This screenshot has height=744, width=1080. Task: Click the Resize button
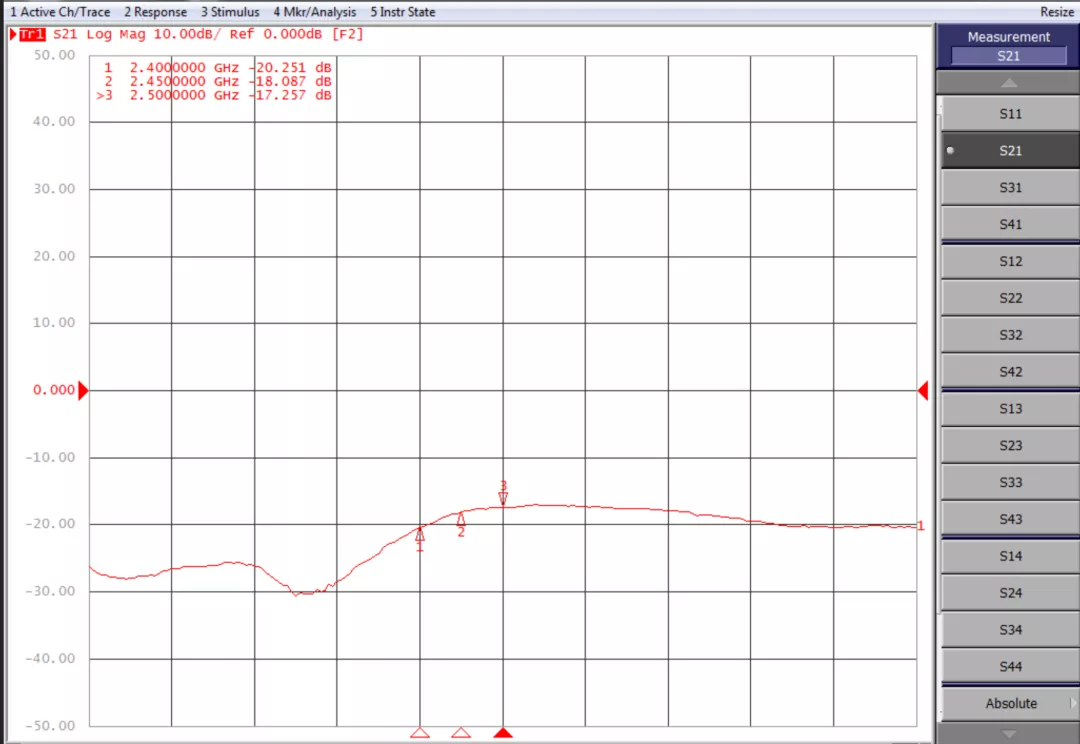(x=1056, y=12)
